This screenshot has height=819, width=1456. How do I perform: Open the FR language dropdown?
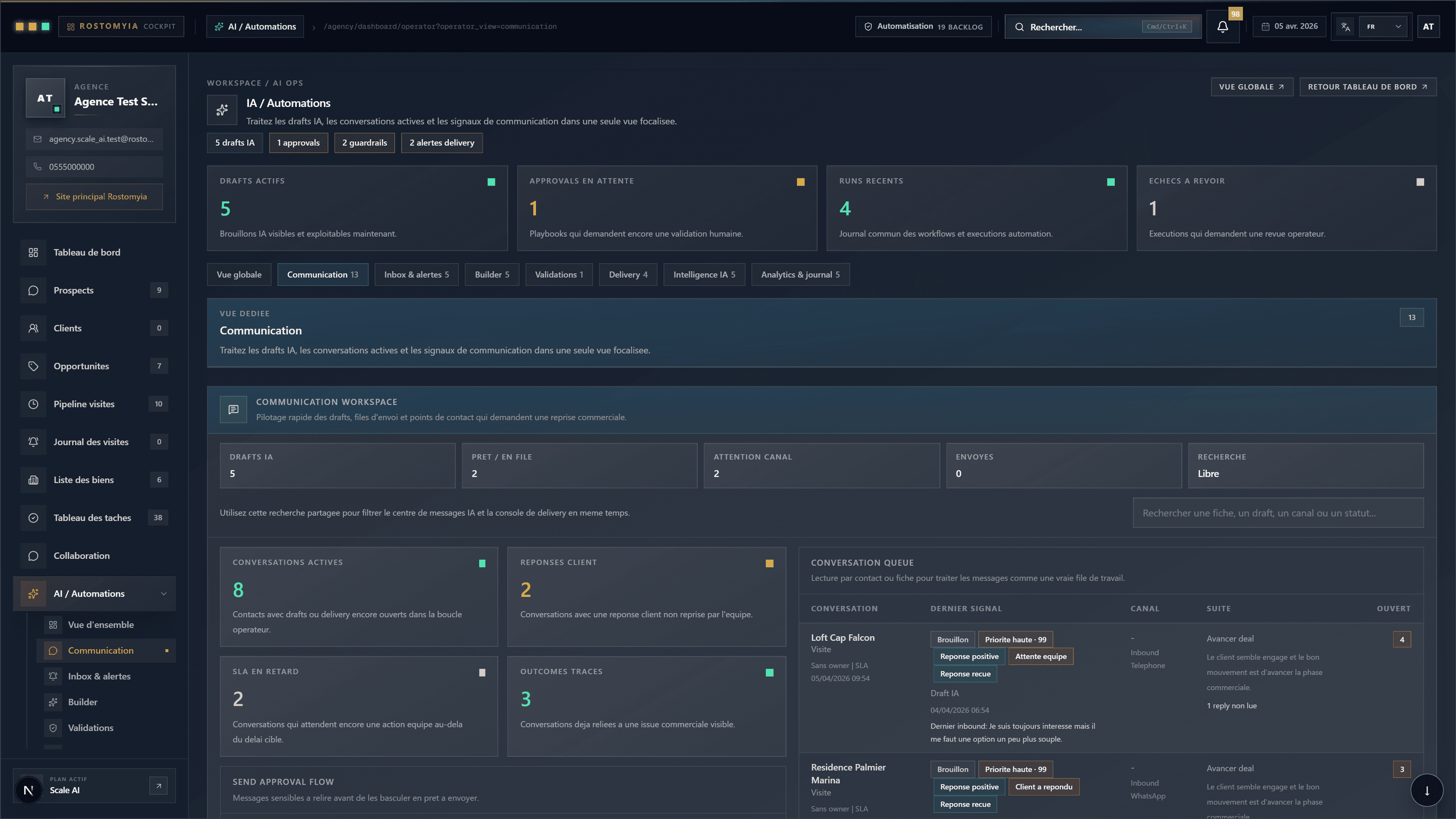[x=1383, y=26]
